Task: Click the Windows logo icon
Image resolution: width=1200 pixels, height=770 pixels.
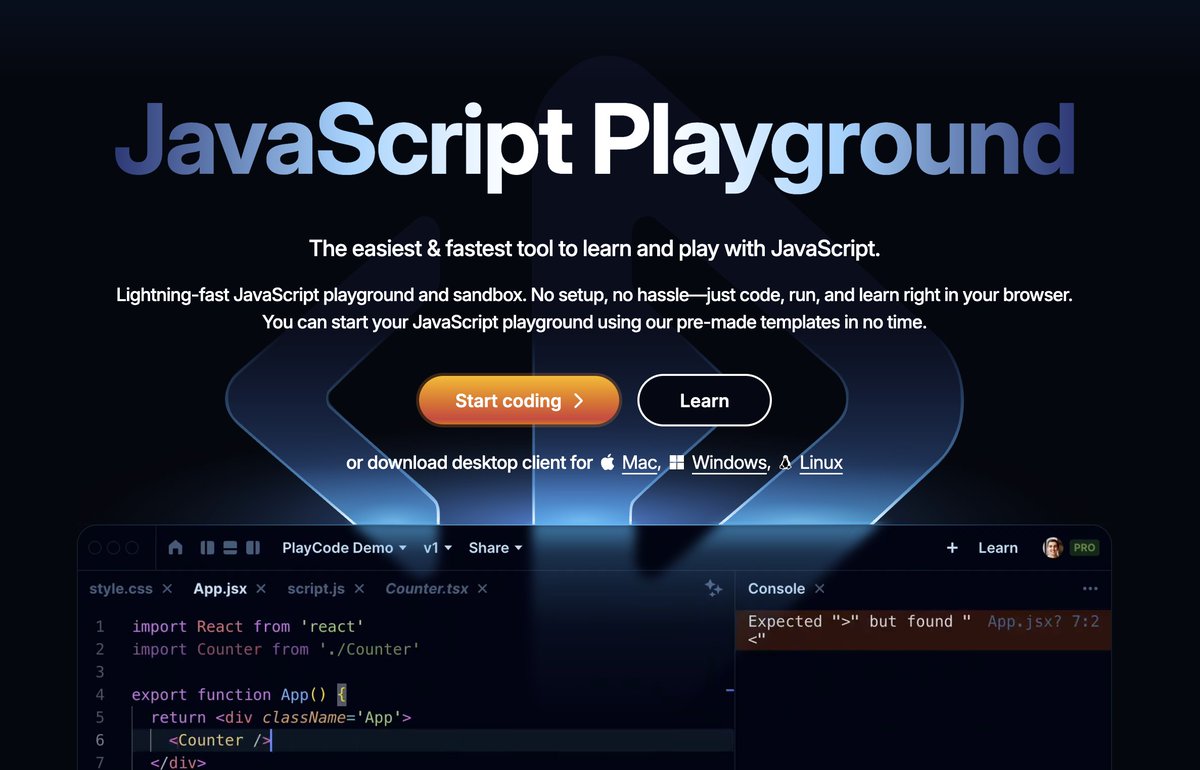Action: coord(677,463)
